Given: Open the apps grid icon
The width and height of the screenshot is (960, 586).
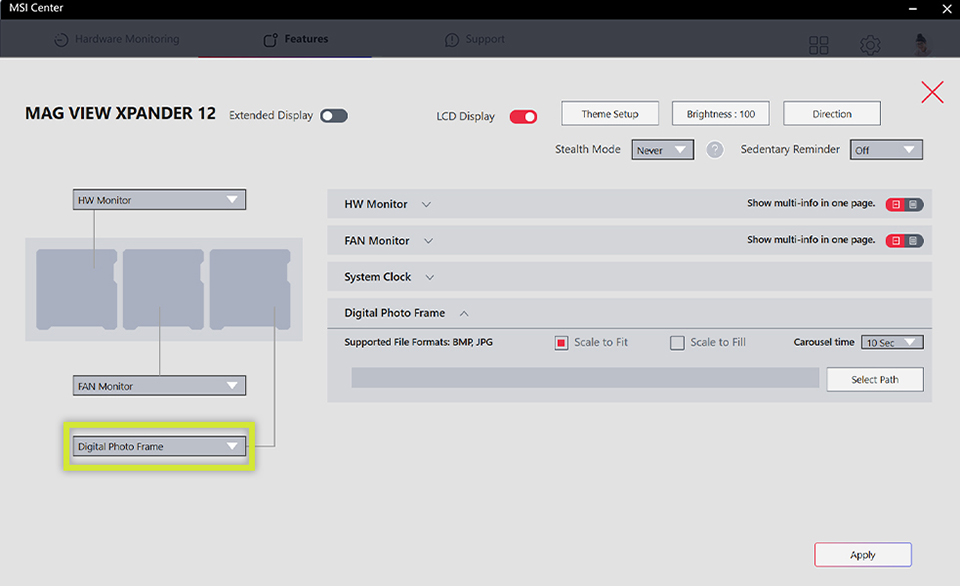Looking at the screenshot, I should (x=819, y=45).
